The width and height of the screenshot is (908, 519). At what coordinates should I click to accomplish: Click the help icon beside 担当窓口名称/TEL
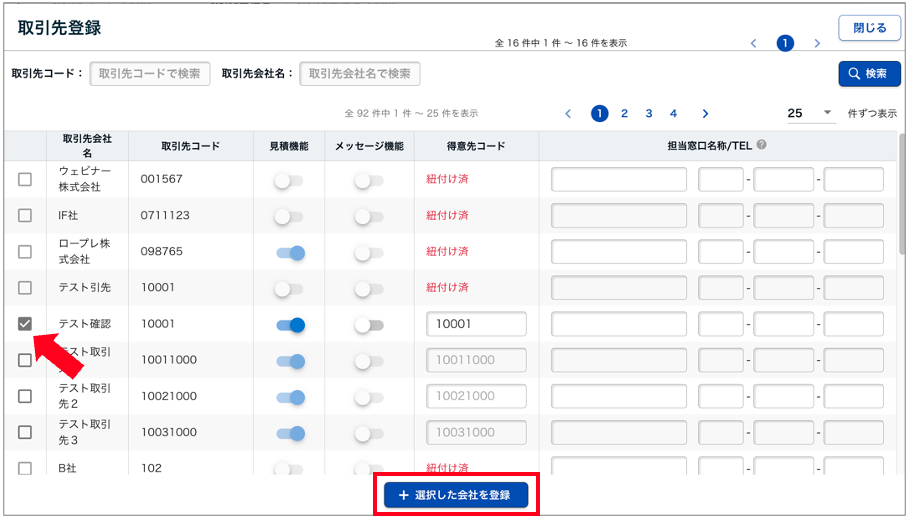762,145
